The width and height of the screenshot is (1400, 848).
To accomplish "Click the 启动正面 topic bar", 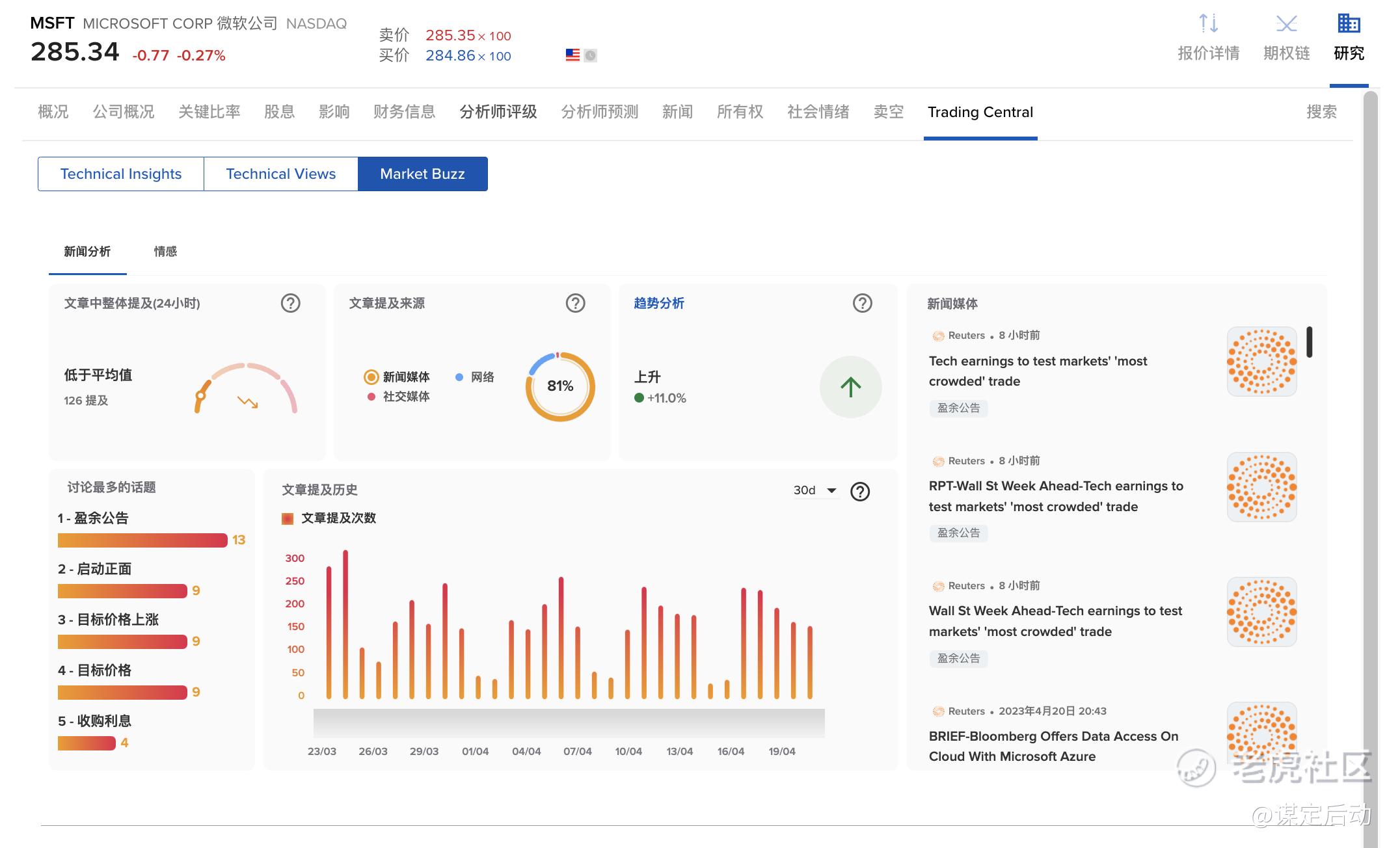I will point(122,591).
